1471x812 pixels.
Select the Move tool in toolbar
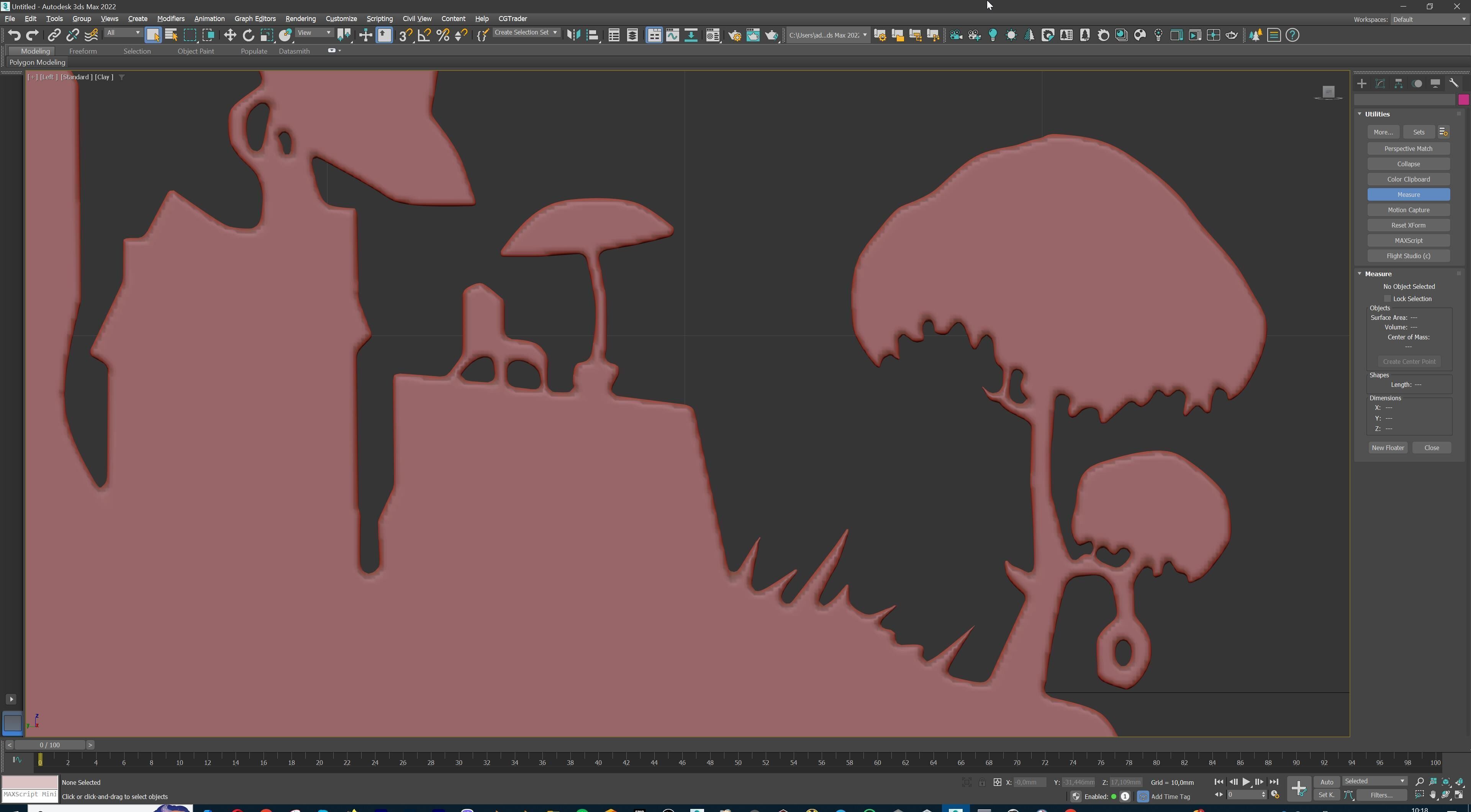[x=229, y=35]
